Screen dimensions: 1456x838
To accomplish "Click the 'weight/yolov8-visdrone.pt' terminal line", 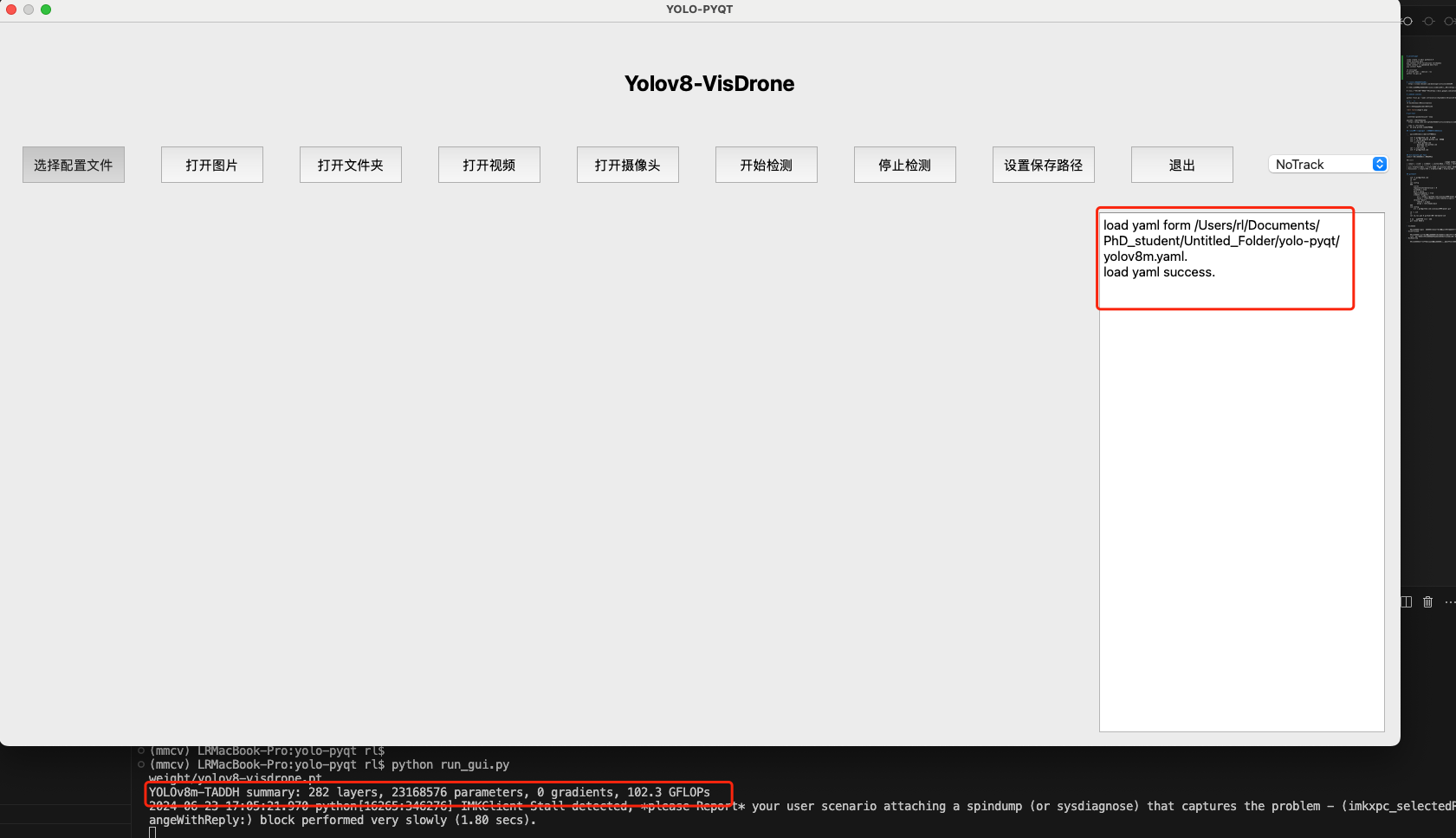I will [x=235, y=778].
